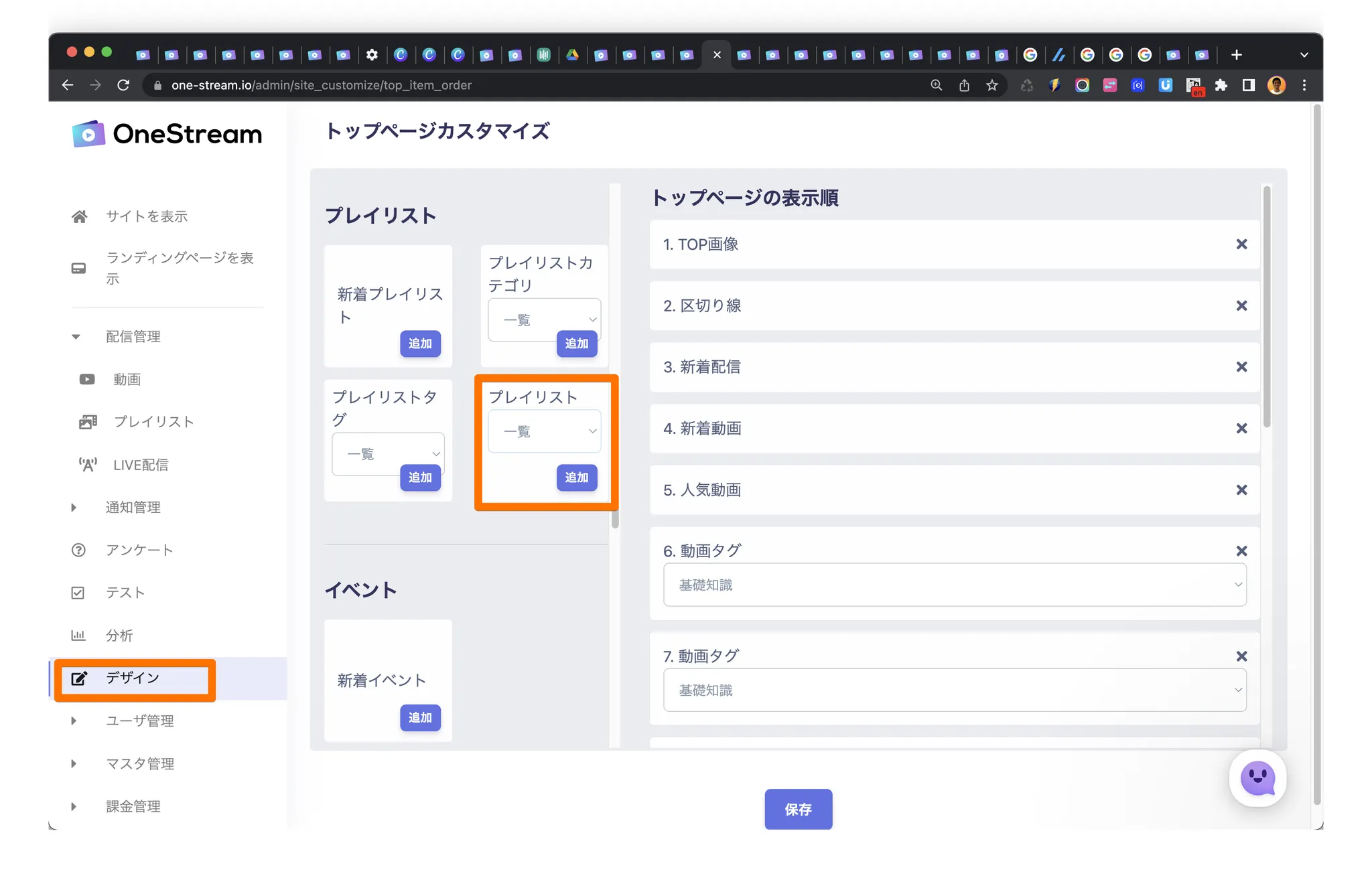Open the purple chat assistant bubble
The width and height of the screenshot is (1372, 894).
tap(1257, 778)
